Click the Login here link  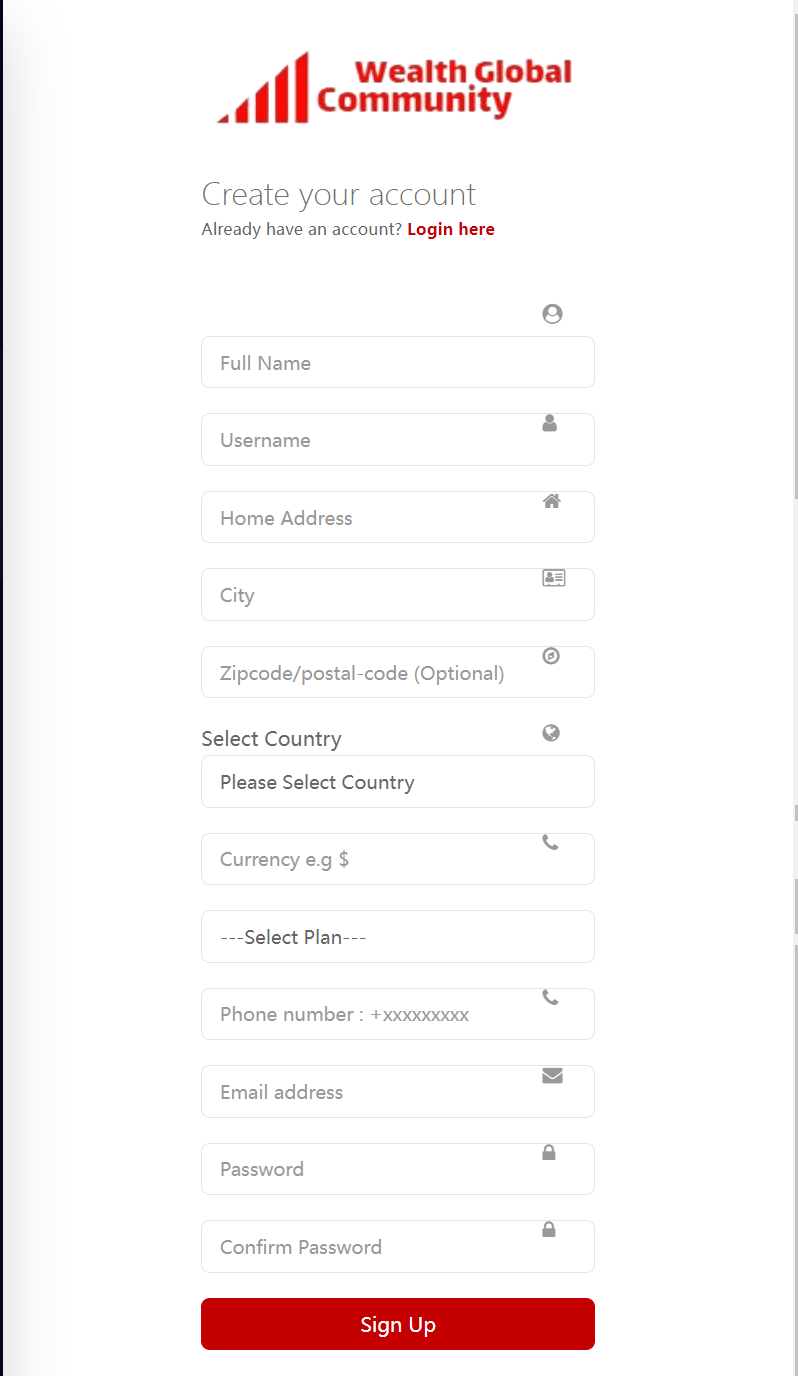pyautogui.click(x=451, y=229)
